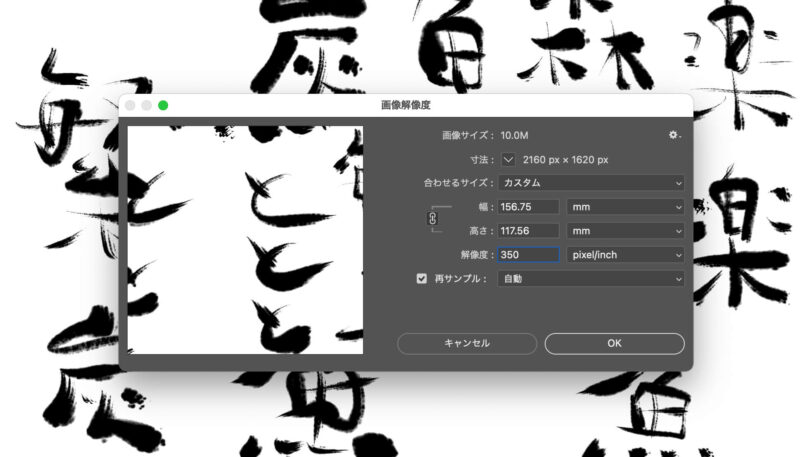The height and width of the screenshot is (457, 800).
Task: Click the 画像解像度 dialog title
Action: (406, 105)
